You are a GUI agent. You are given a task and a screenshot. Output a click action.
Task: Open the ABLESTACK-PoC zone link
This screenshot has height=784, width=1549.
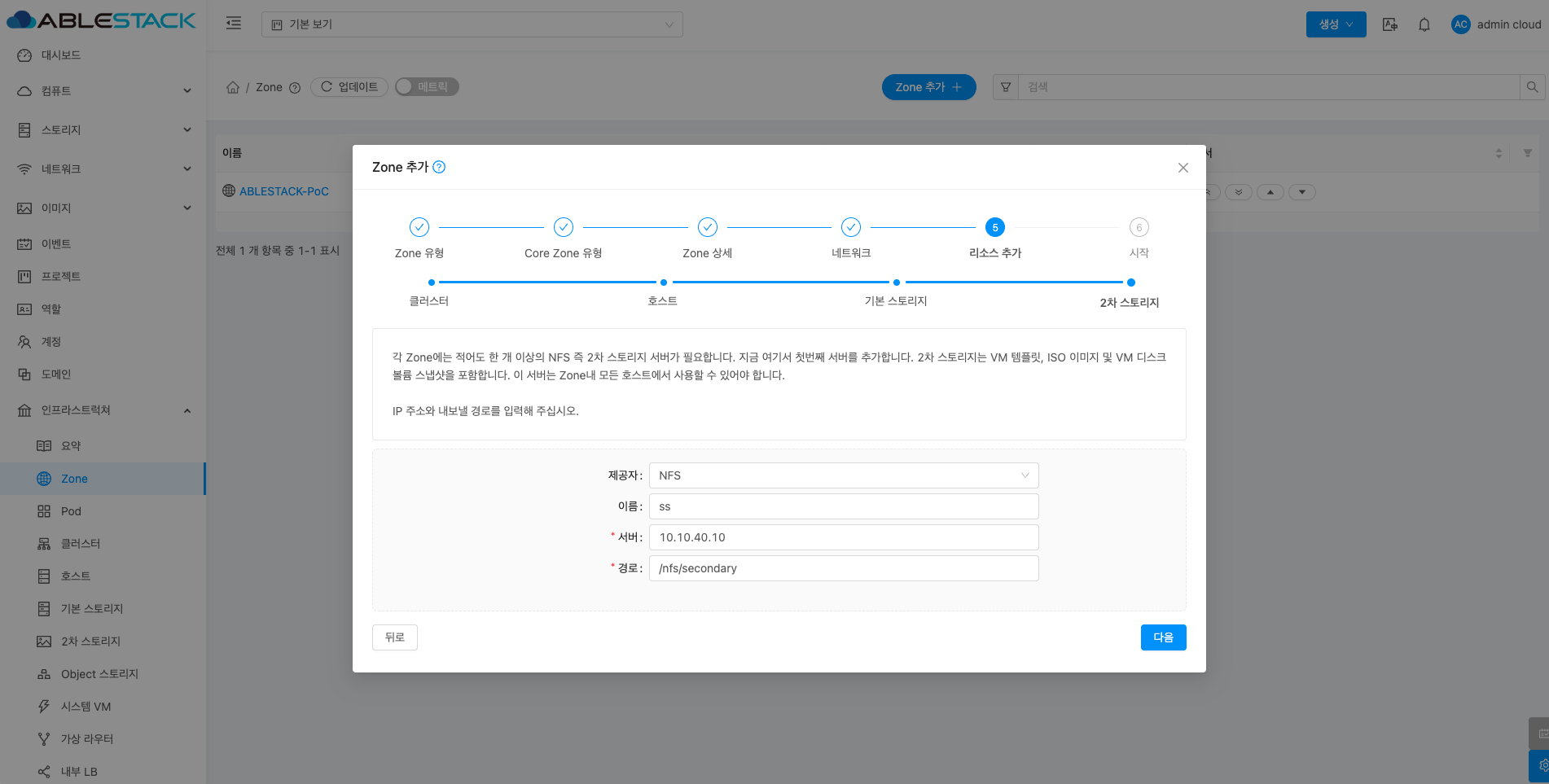point(284,191)
